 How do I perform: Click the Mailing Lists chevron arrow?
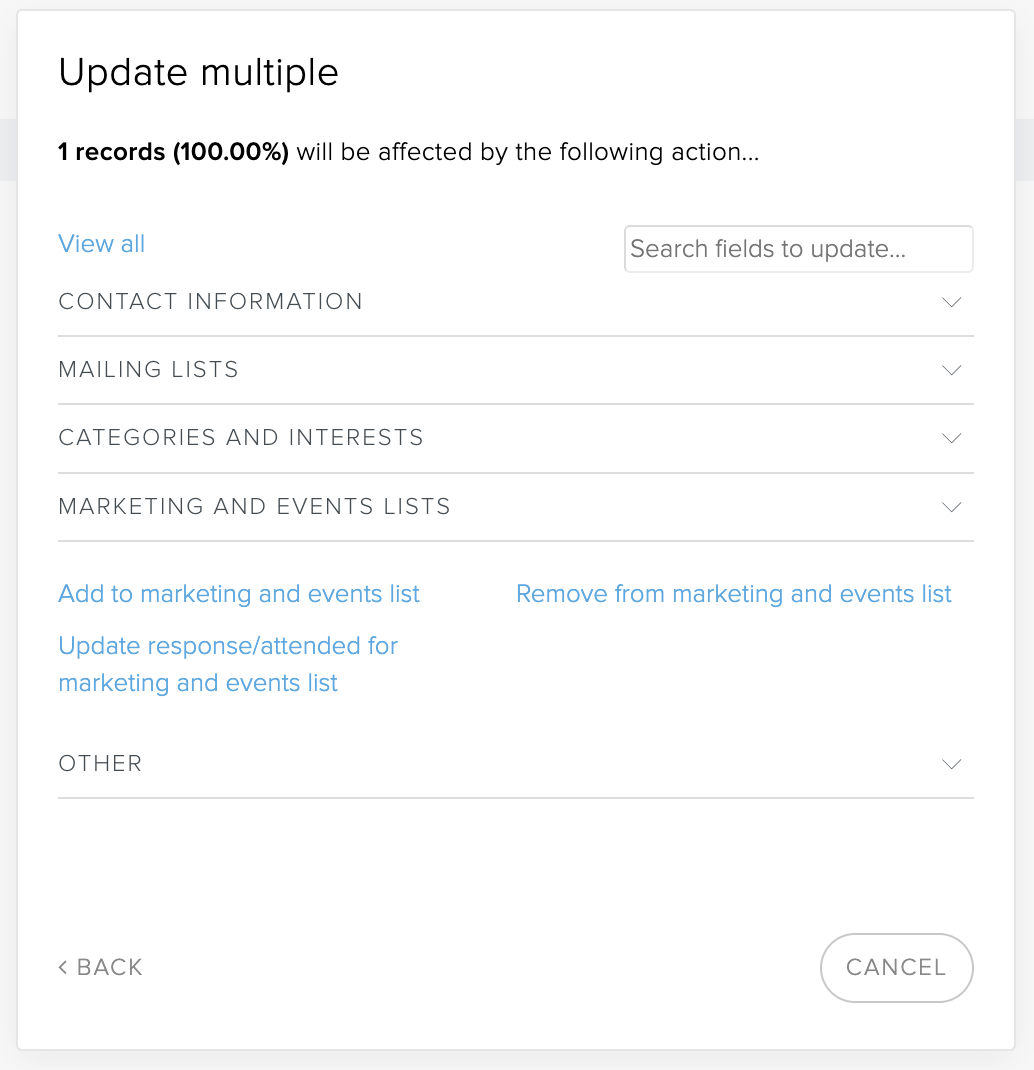click(x=951, y=370)
